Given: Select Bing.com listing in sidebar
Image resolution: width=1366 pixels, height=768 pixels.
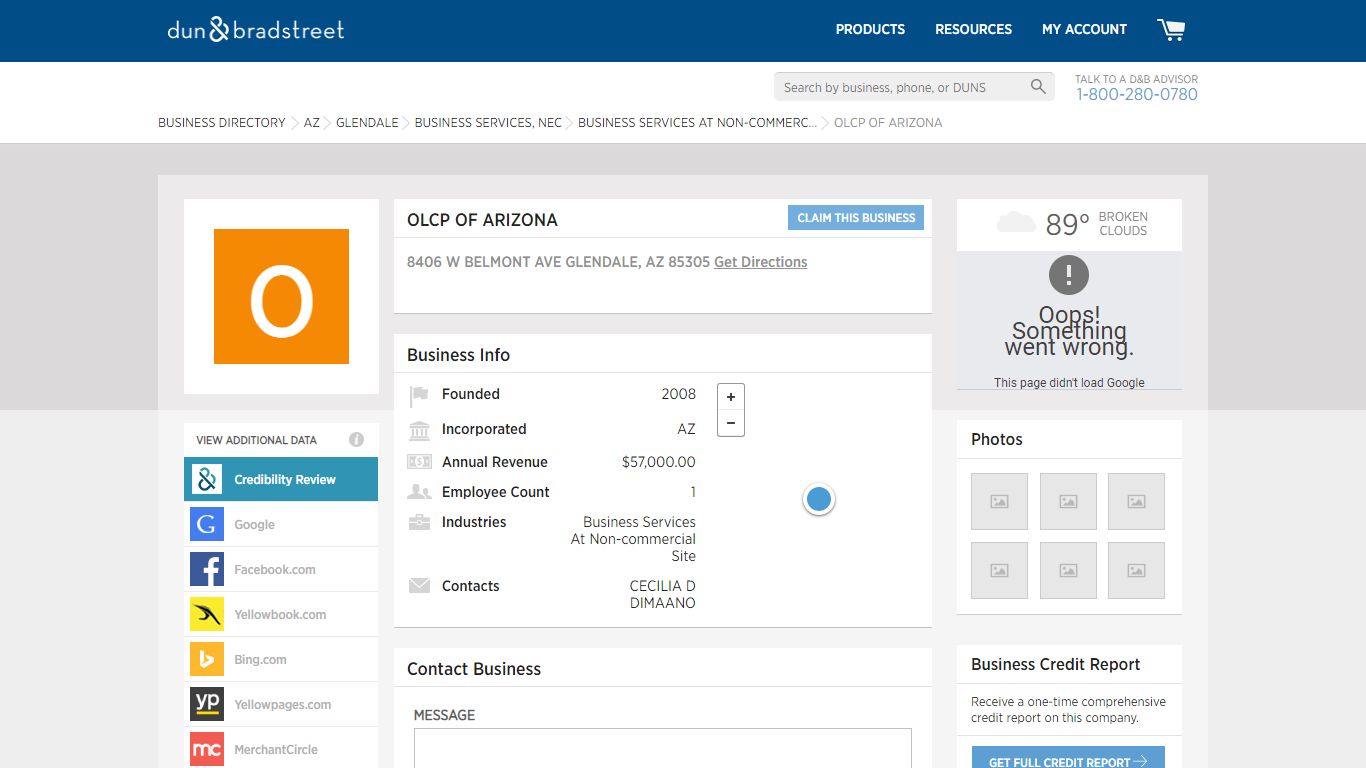Looking at the screenshot, I should [281, 659].
